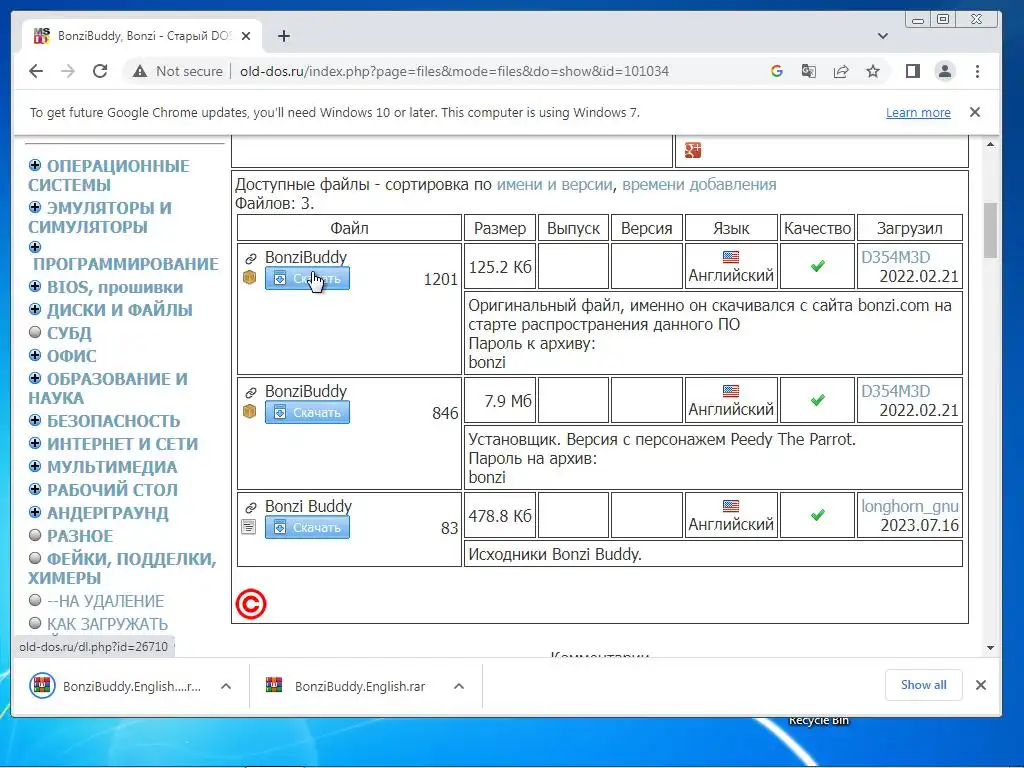Expand ЭМУЛЯТОРЫ И СИМУЛЯТОРЫ category
Screen dimensions: 1024x768
click(35, 207)
